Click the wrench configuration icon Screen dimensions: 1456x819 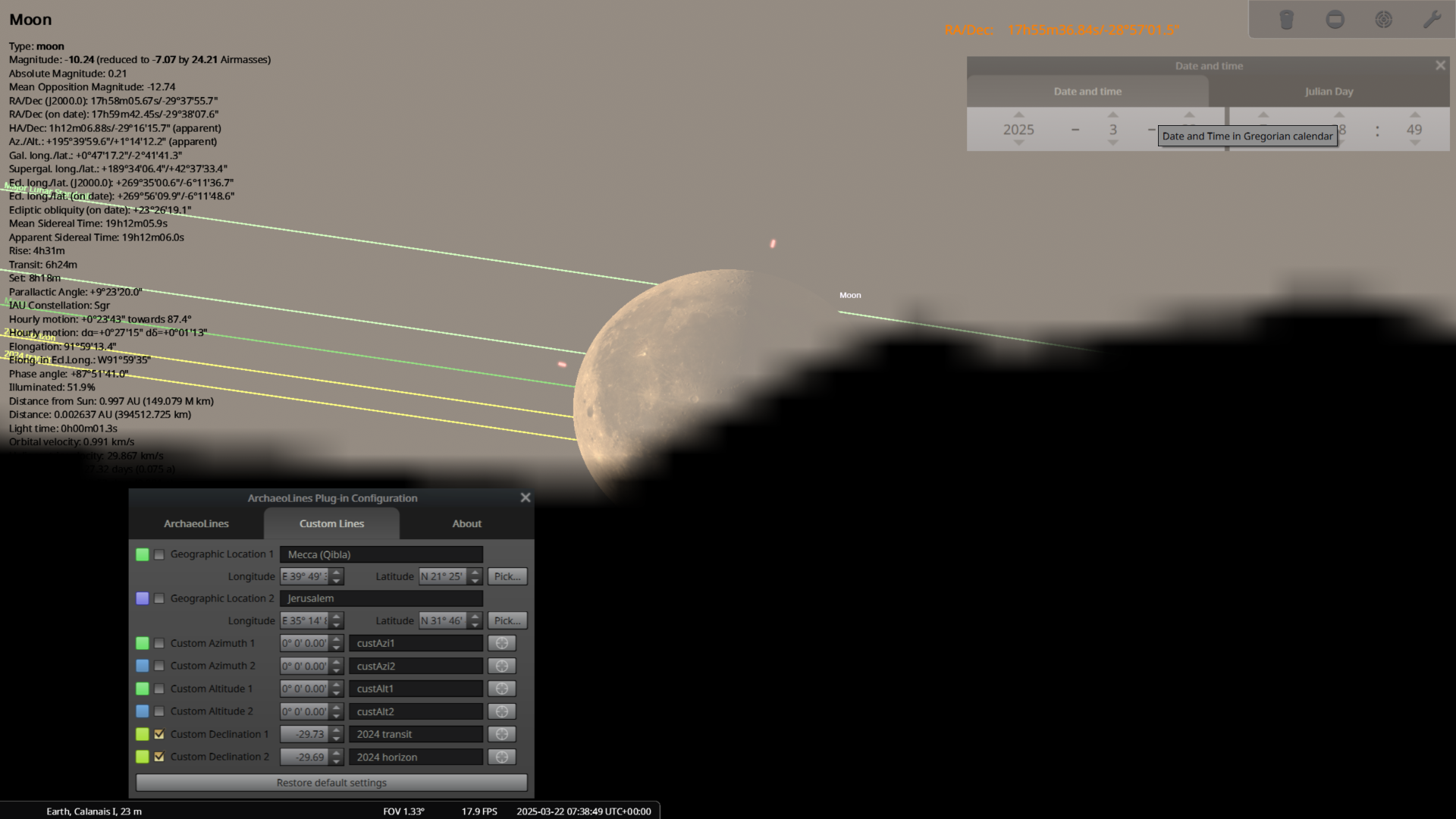pyautogui.click(x=1432, y=19)
